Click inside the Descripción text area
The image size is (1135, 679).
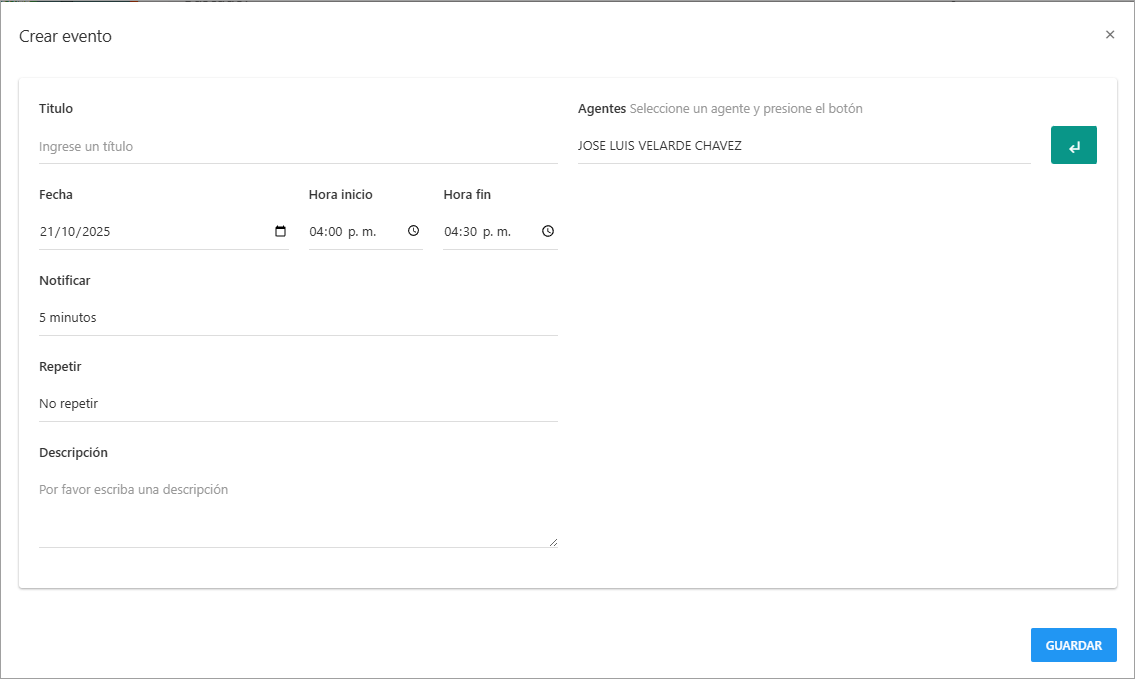tap(297, 510)
